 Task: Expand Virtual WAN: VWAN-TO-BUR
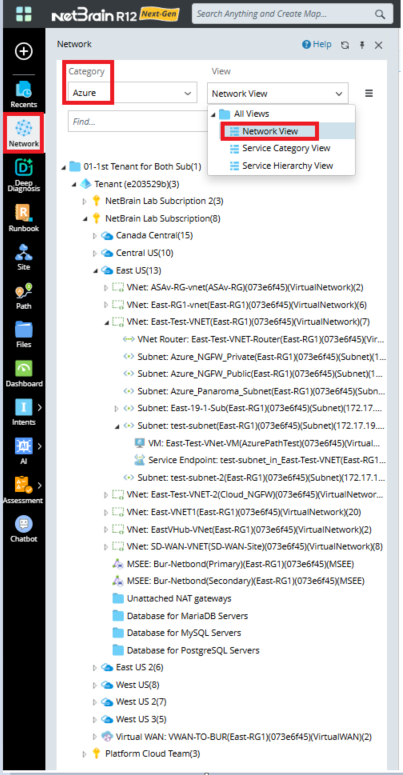pos(95,736)
